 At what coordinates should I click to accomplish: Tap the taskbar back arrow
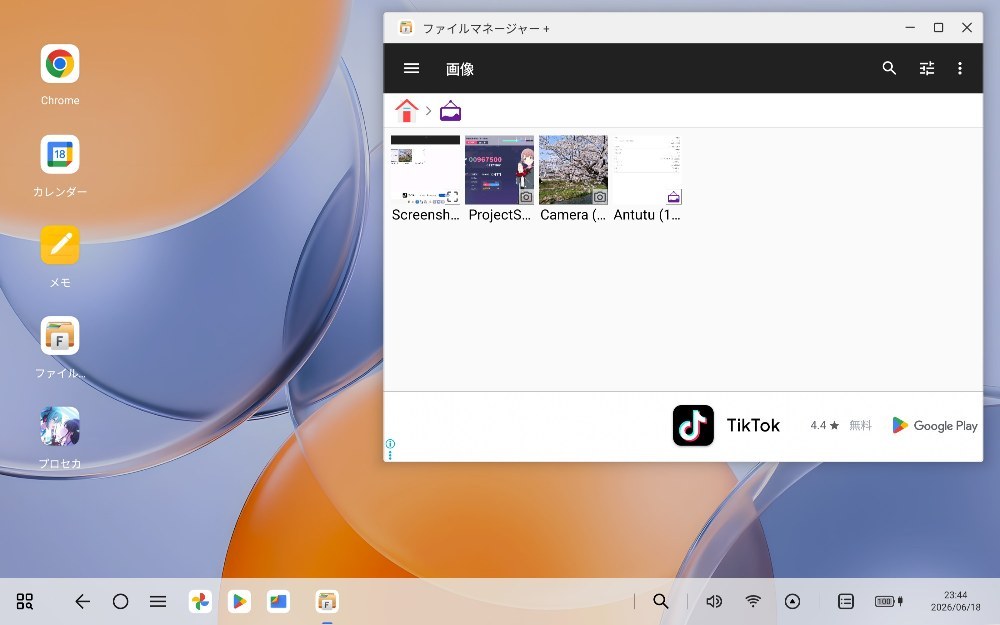82,601
